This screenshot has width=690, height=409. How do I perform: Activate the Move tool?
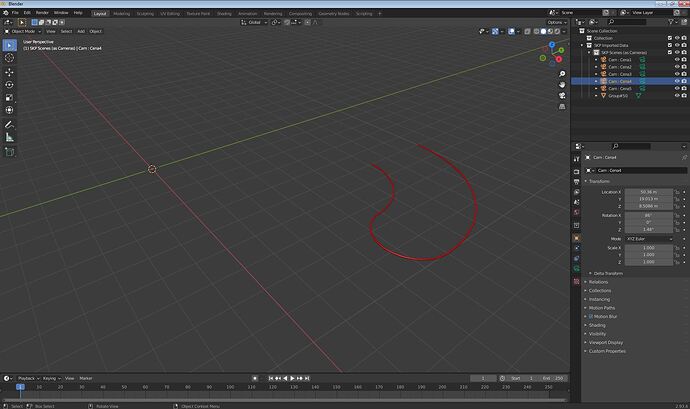point(9,72)
